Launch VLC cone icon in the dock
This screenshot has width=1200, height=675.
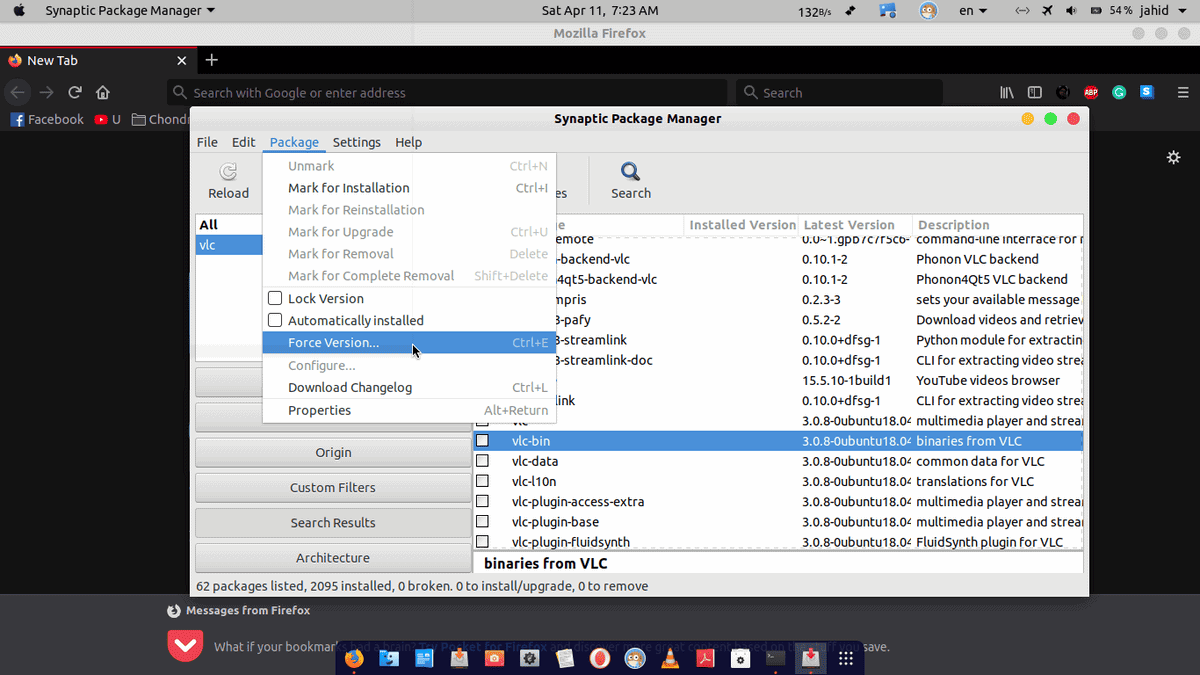[669, 659]
